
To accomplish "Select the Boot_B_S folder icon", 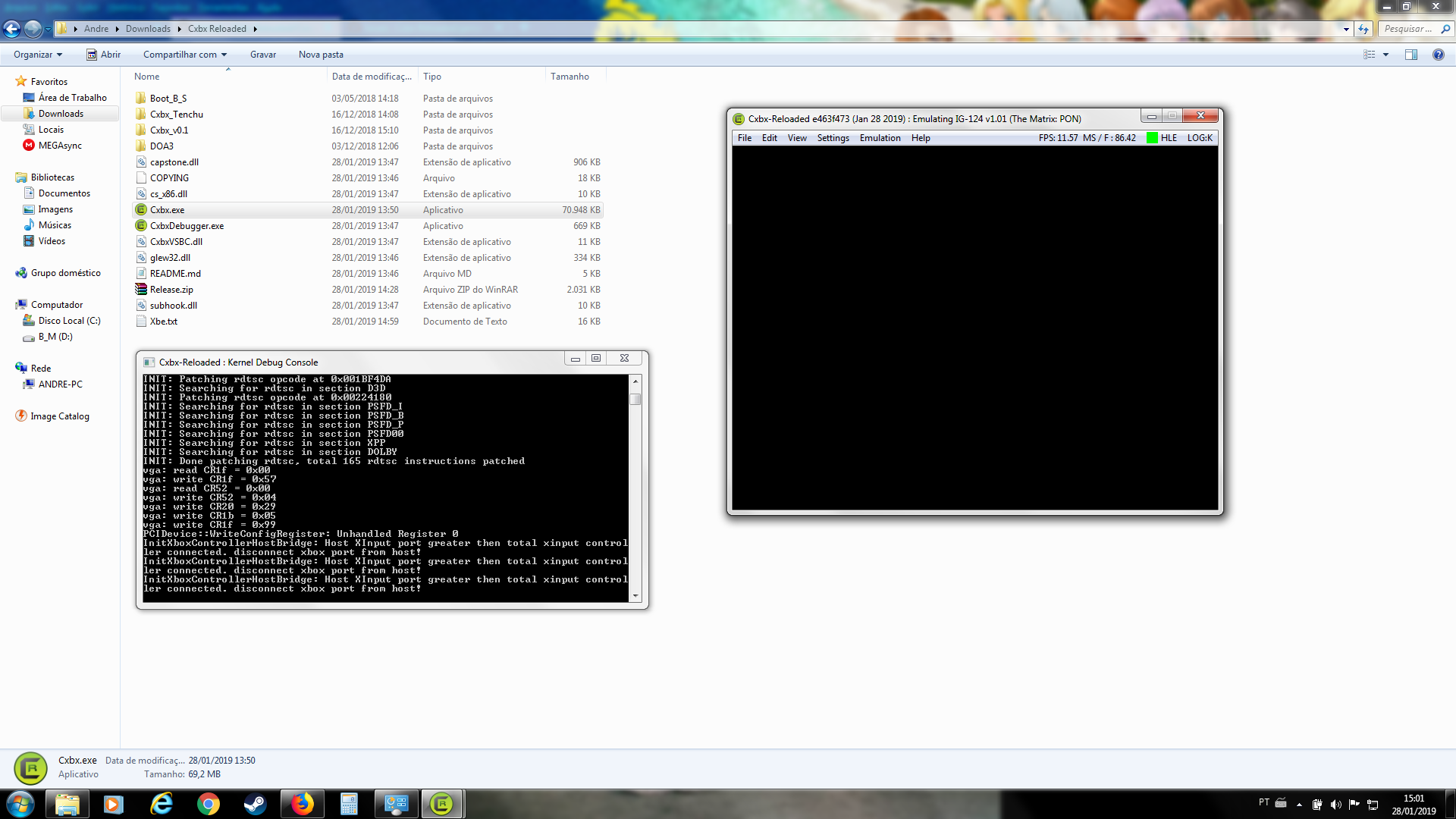I will tap(141, 99).
